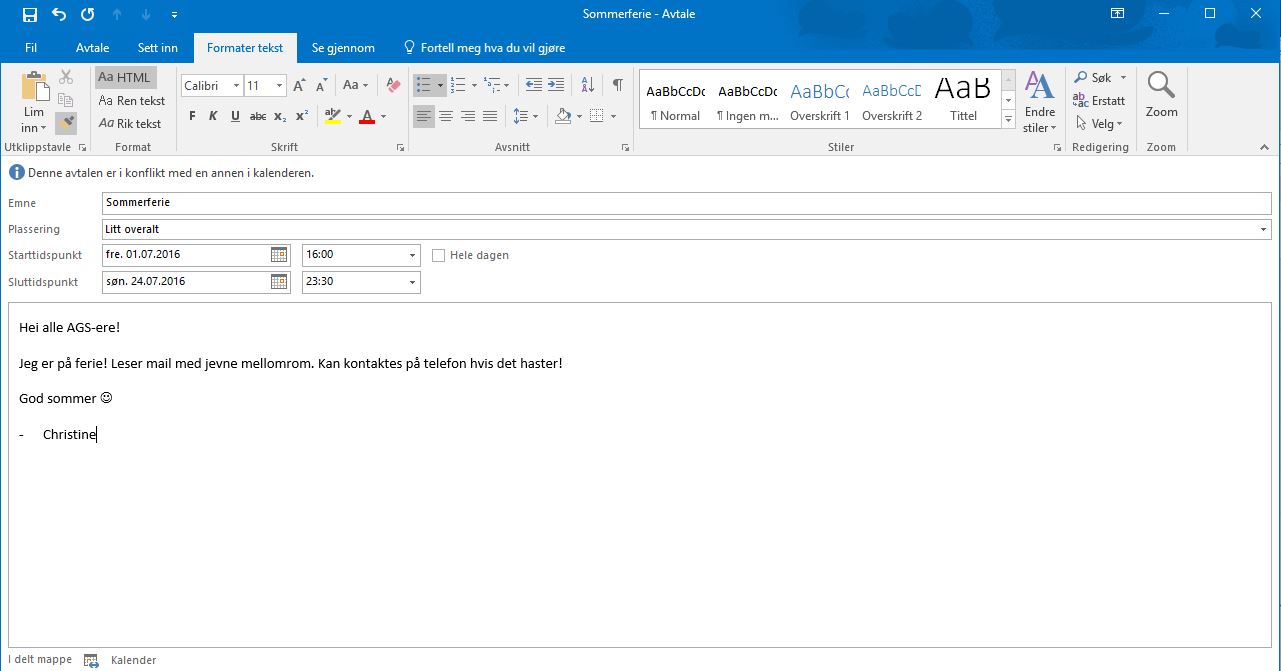Switch format to Ren tekst
The height and width of the screenshot is (671, 1281).
click(132, 101)
